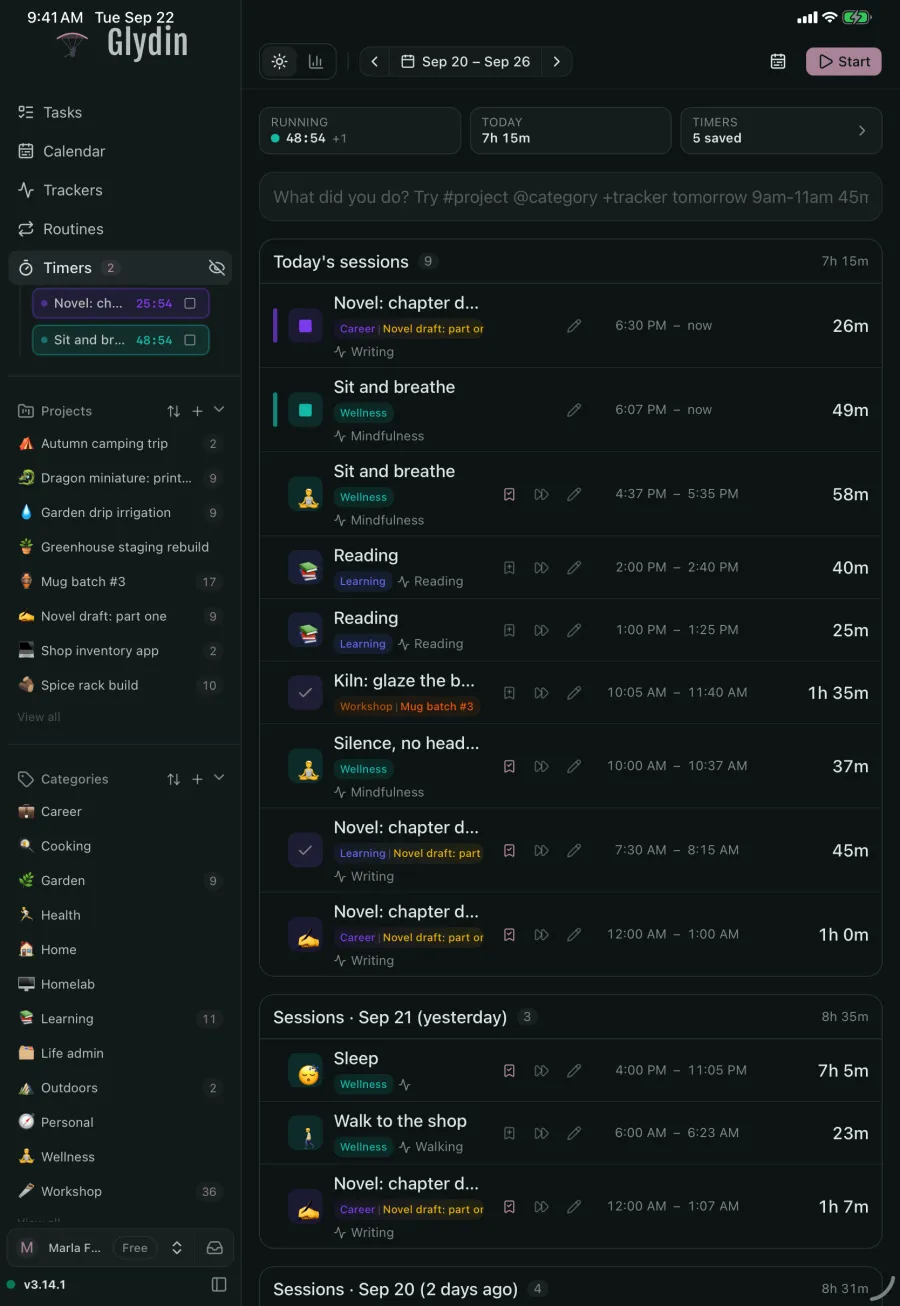Collapse the sidebar with the panel icon
The width and height of the screenshot is (900, 1306).
click(x=219, y=1284)
